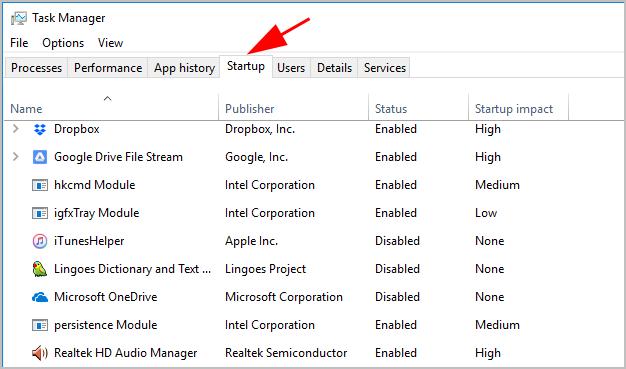Click the Realtek HD Audio speaker icon
The image size is (626, 369).
point(40,353)
